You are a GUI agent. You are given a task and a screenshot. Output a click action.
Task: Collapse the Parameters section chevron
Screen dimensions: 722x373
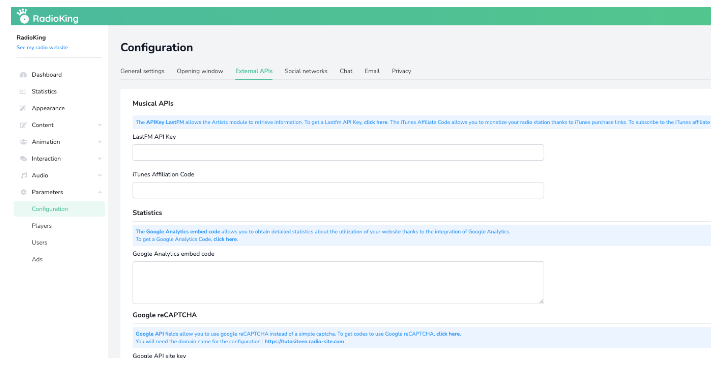click(x=99, y=192)
